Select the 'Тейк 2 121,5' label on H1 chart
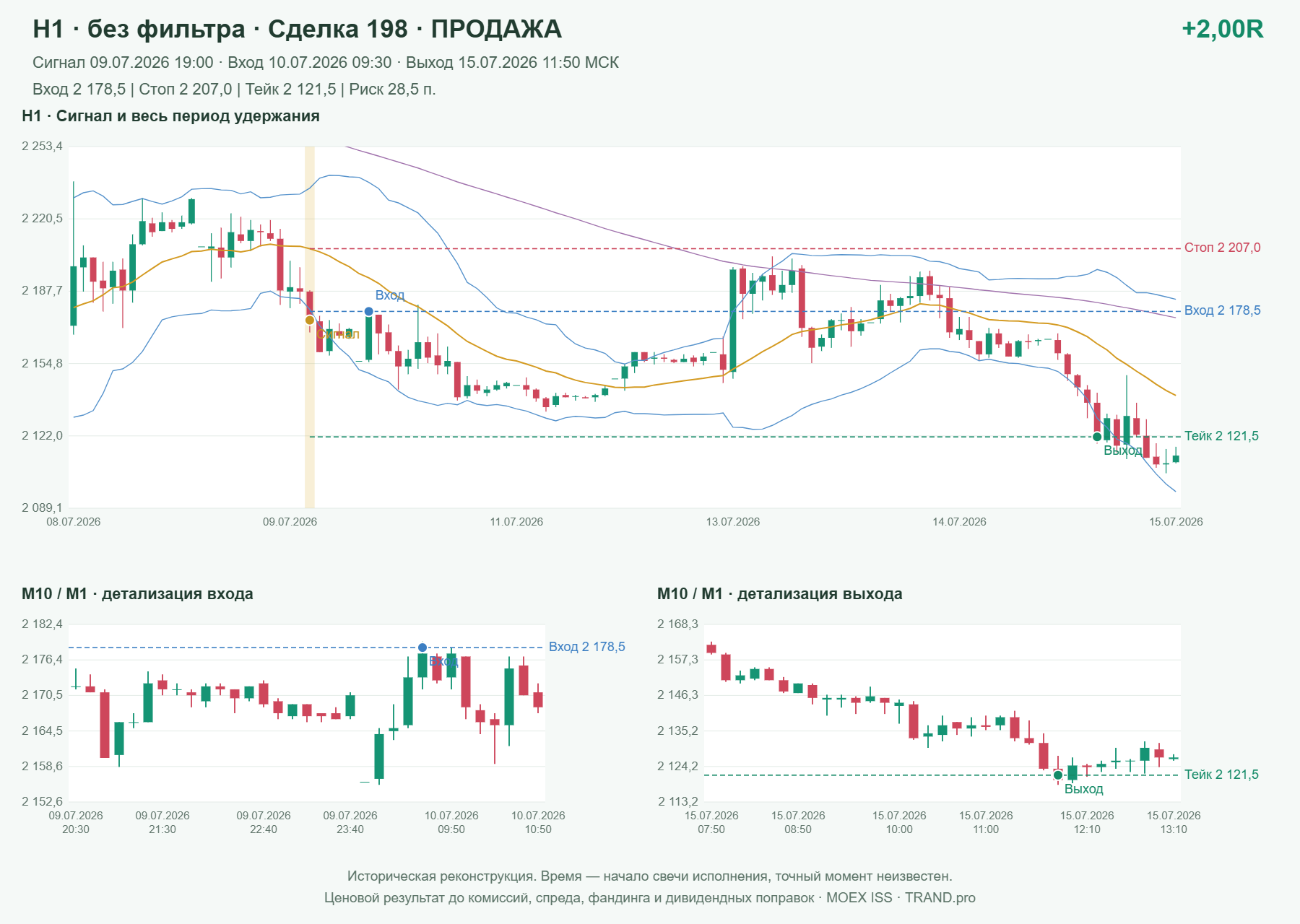 coord(1221,436)
